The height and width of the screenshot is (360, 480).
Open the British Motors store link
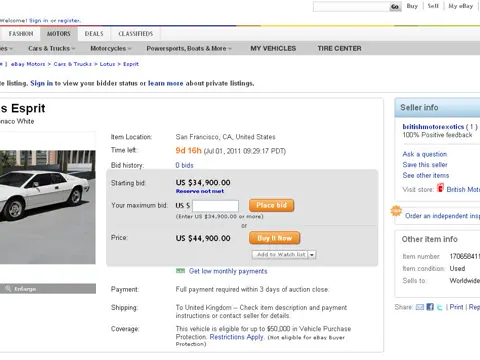463,189
